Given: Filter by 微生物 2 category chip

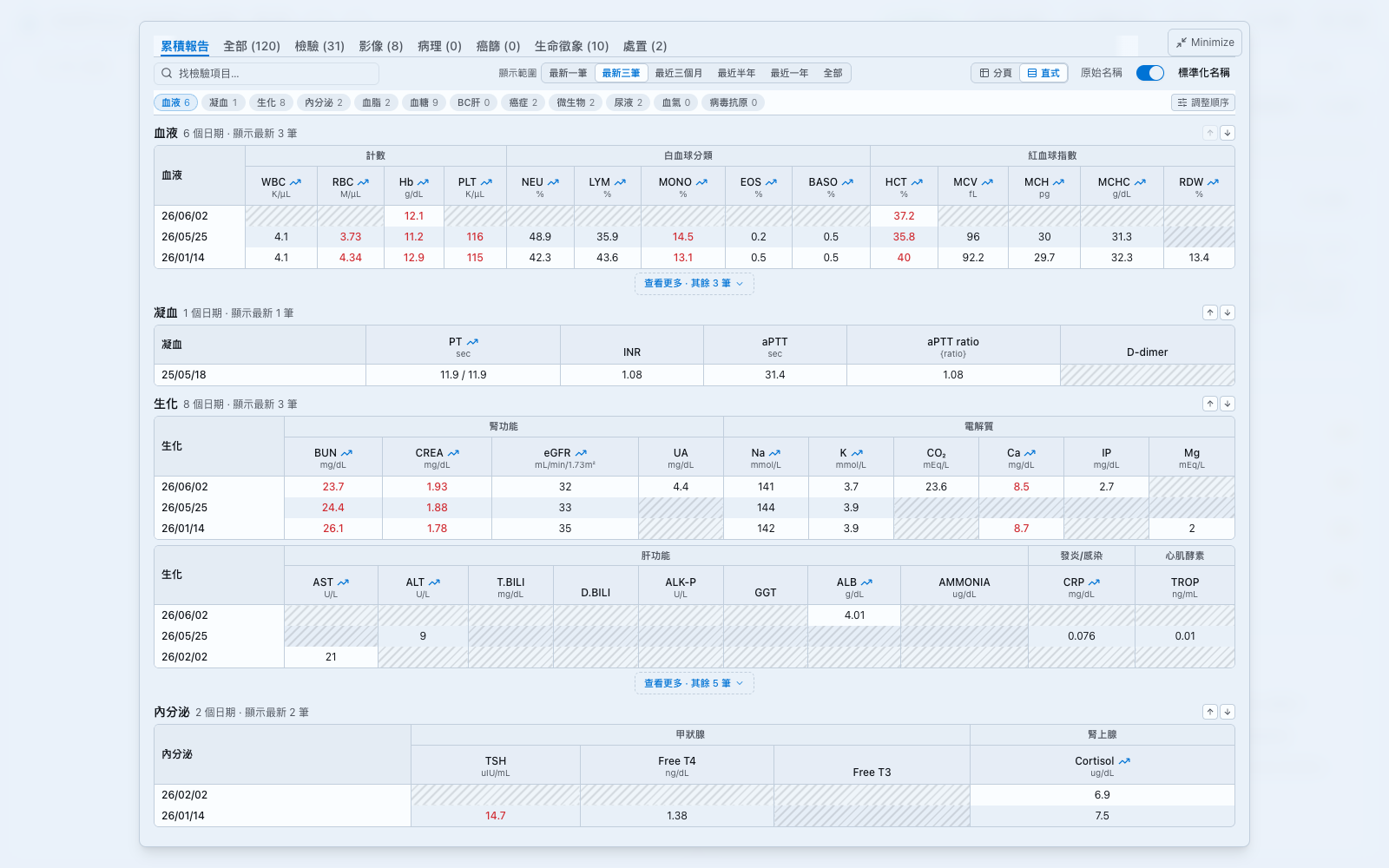Looking at the screenshot, I should (x=576, y=102).
